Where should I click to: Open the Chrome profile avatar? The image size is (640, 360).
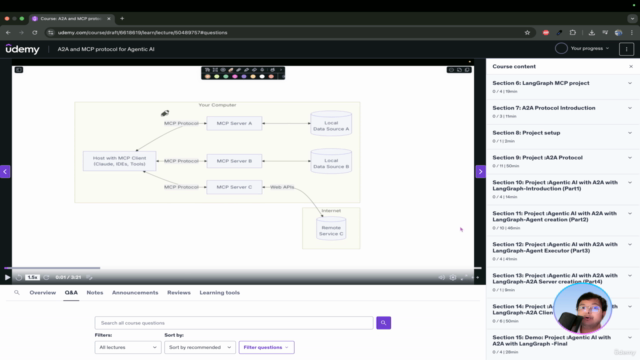[618, 33]
